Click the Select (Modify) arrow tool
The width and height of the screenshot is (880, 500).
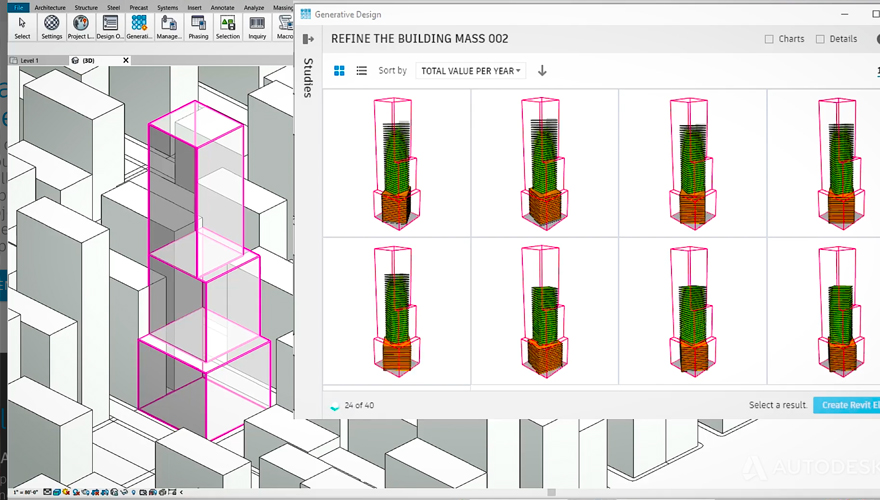(22, 27)
